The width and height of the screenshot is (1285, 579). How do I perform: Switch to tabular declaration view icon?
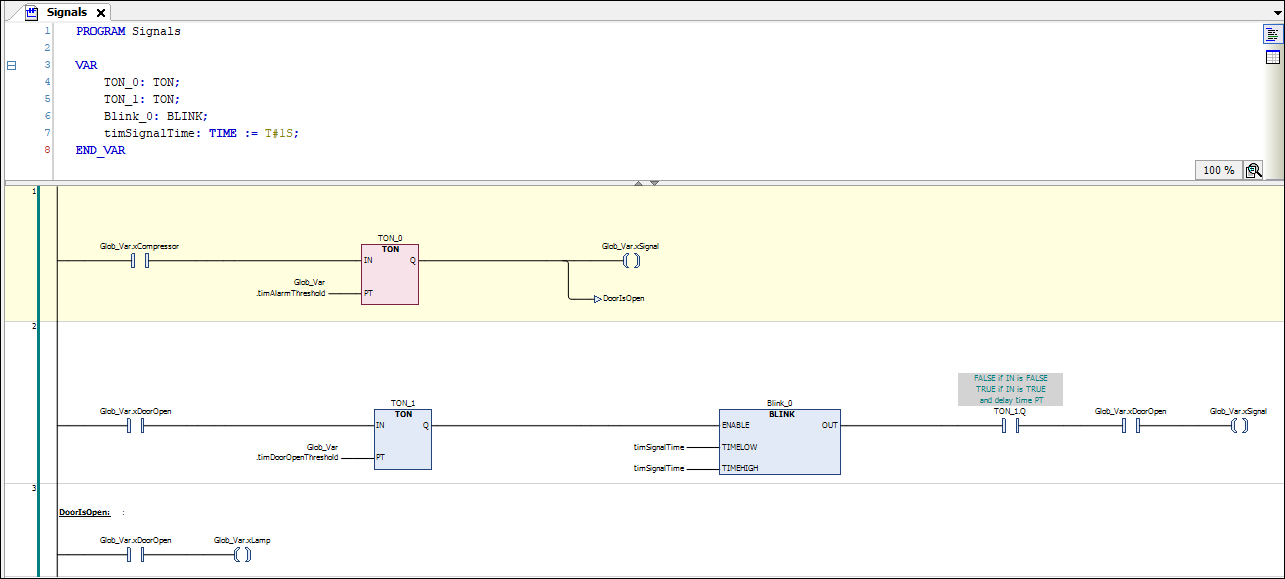(x=1272, y=57)
